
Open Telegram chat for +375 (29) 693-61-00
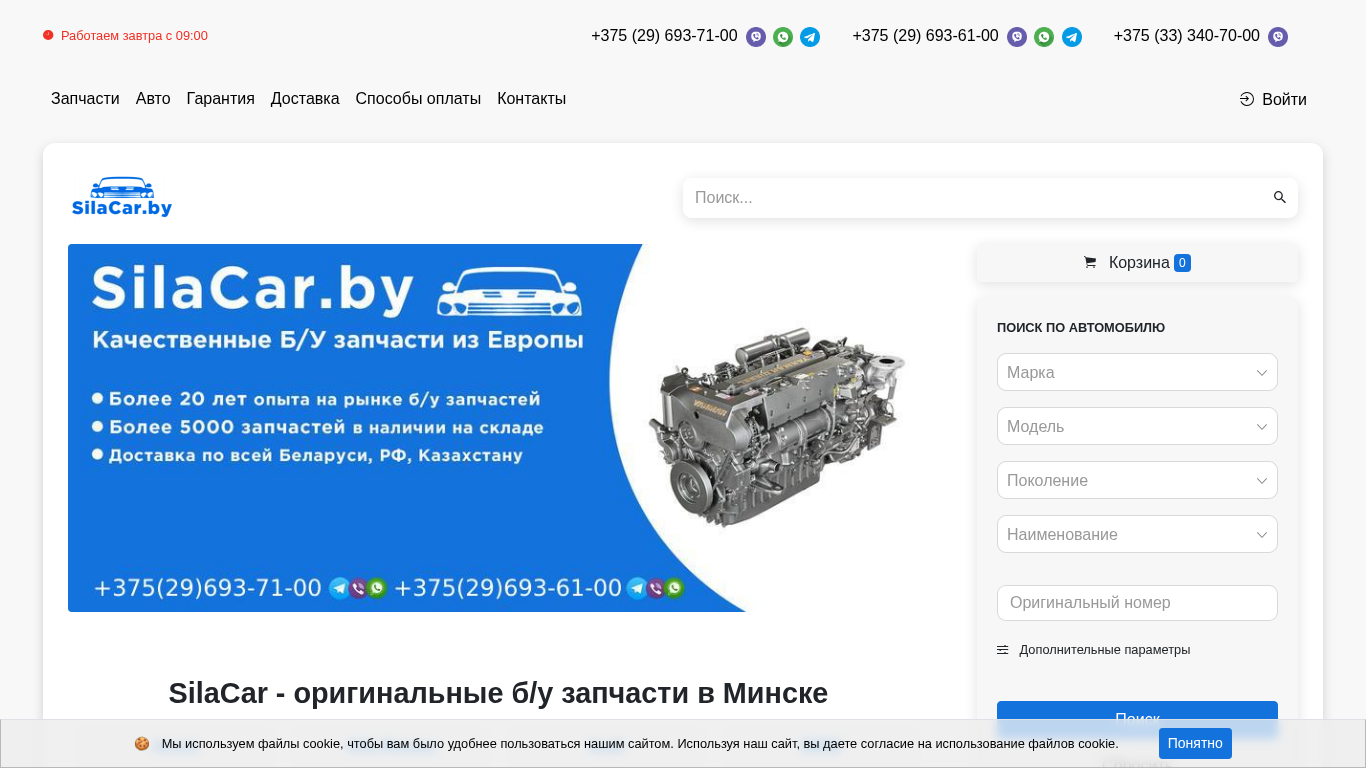(1072, 37)
